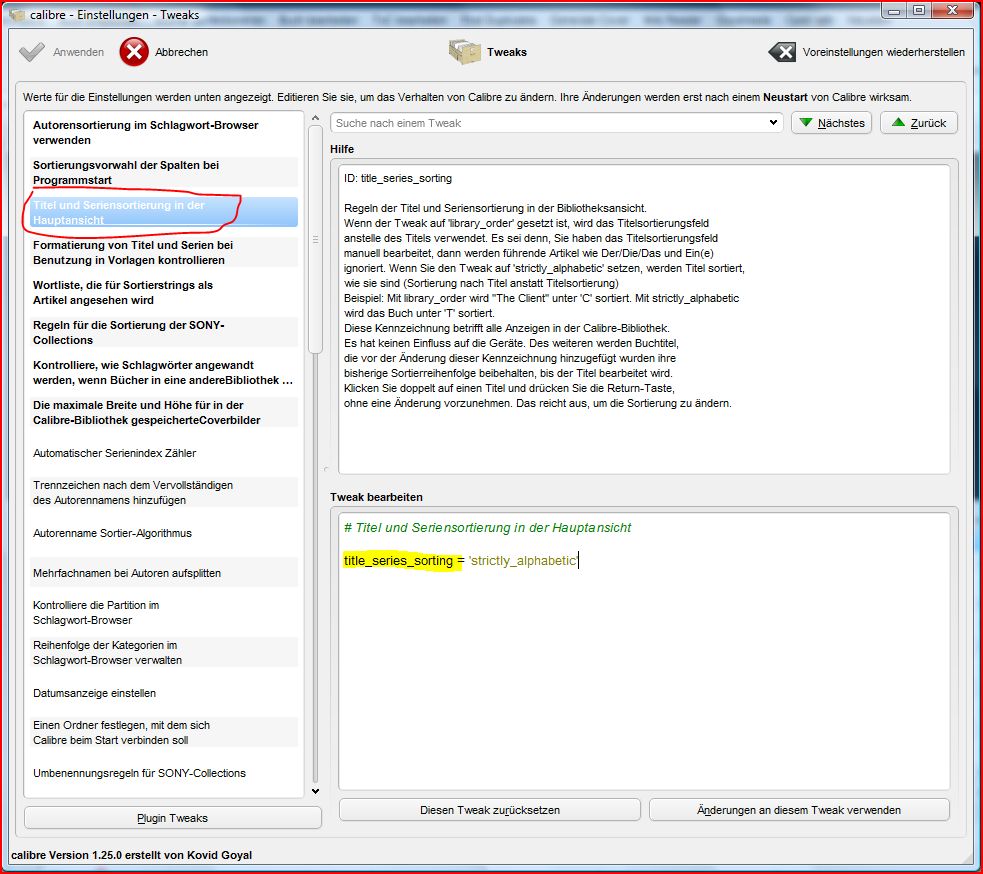The height and width of the screenshot is (874, 983).
Task: Click the 'strictly_alphabetic' value in editor
Action: coord(523,561)
